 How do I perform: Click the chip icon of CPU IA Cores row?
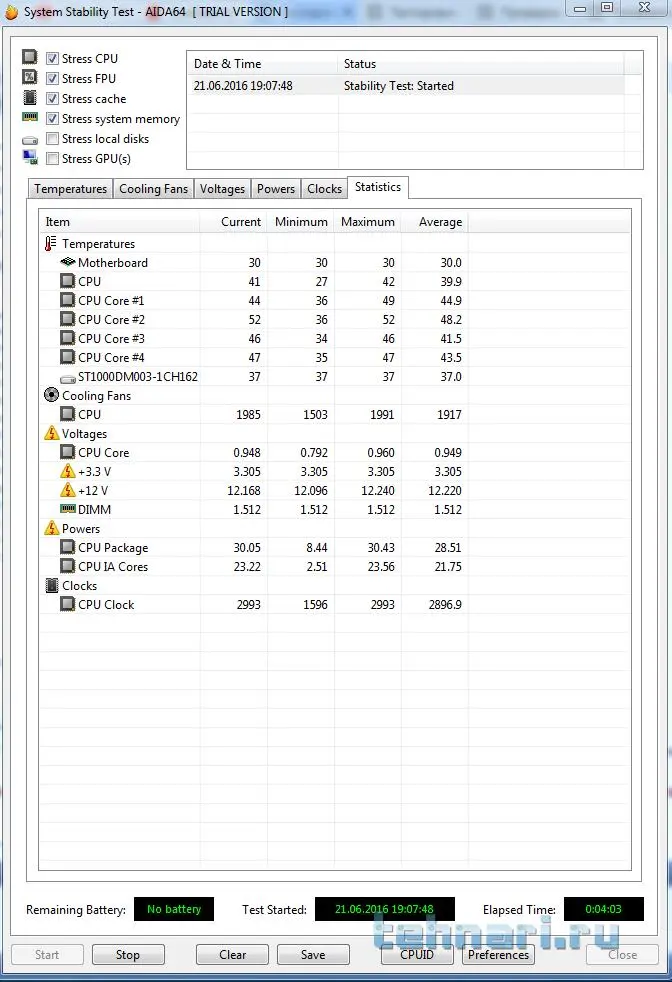point(67,566)
